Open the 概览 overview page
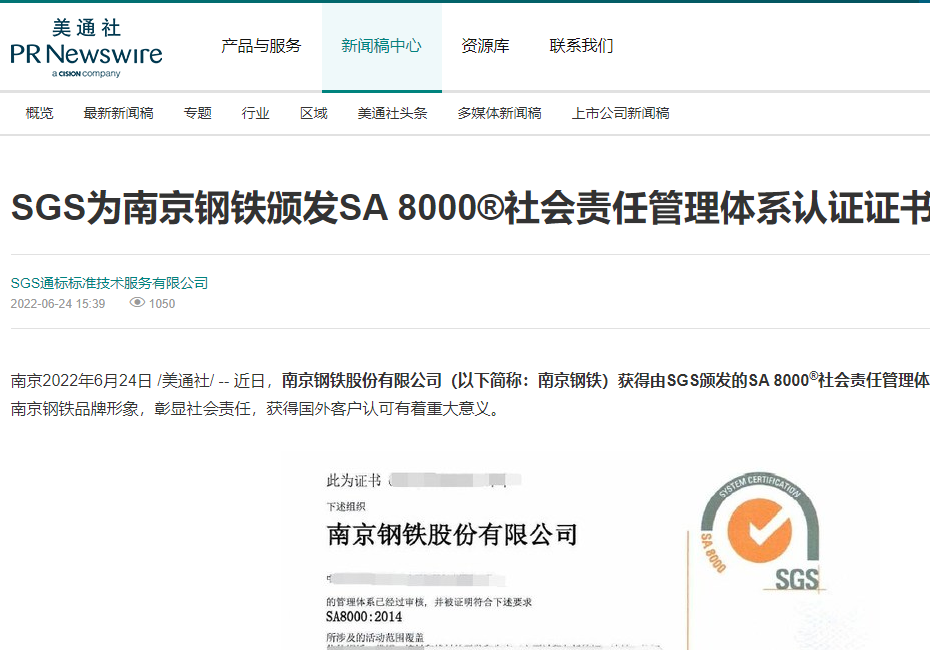This screenshot has width=930, height=650. (38, 113)
